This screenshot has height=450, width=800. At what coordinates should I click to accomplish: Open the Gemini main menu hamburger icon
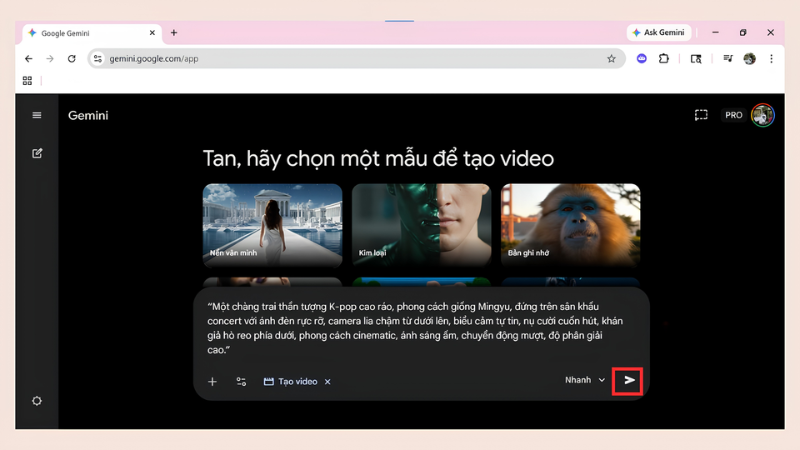[x=37, y=115]
